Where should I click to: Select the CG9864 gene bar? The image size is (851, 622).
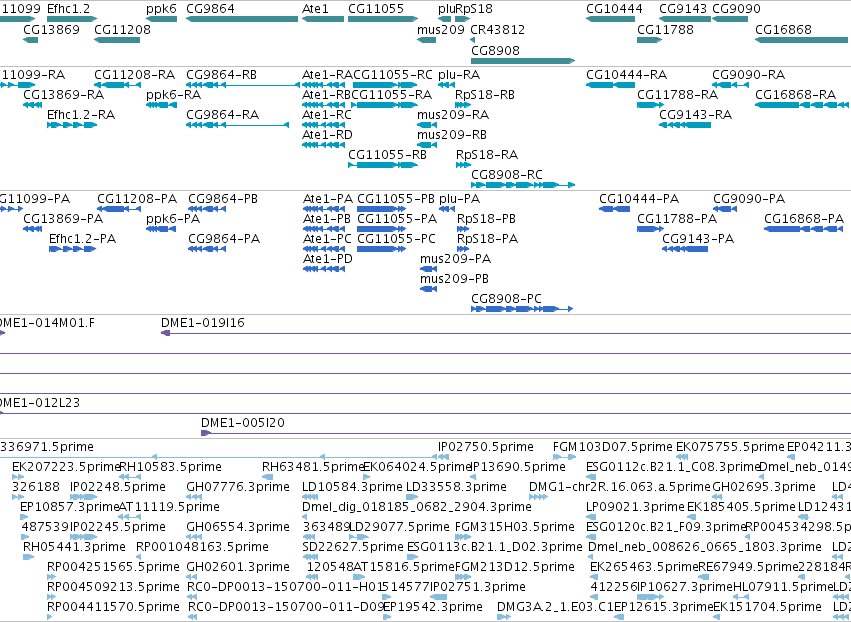(x=242, y=19)
